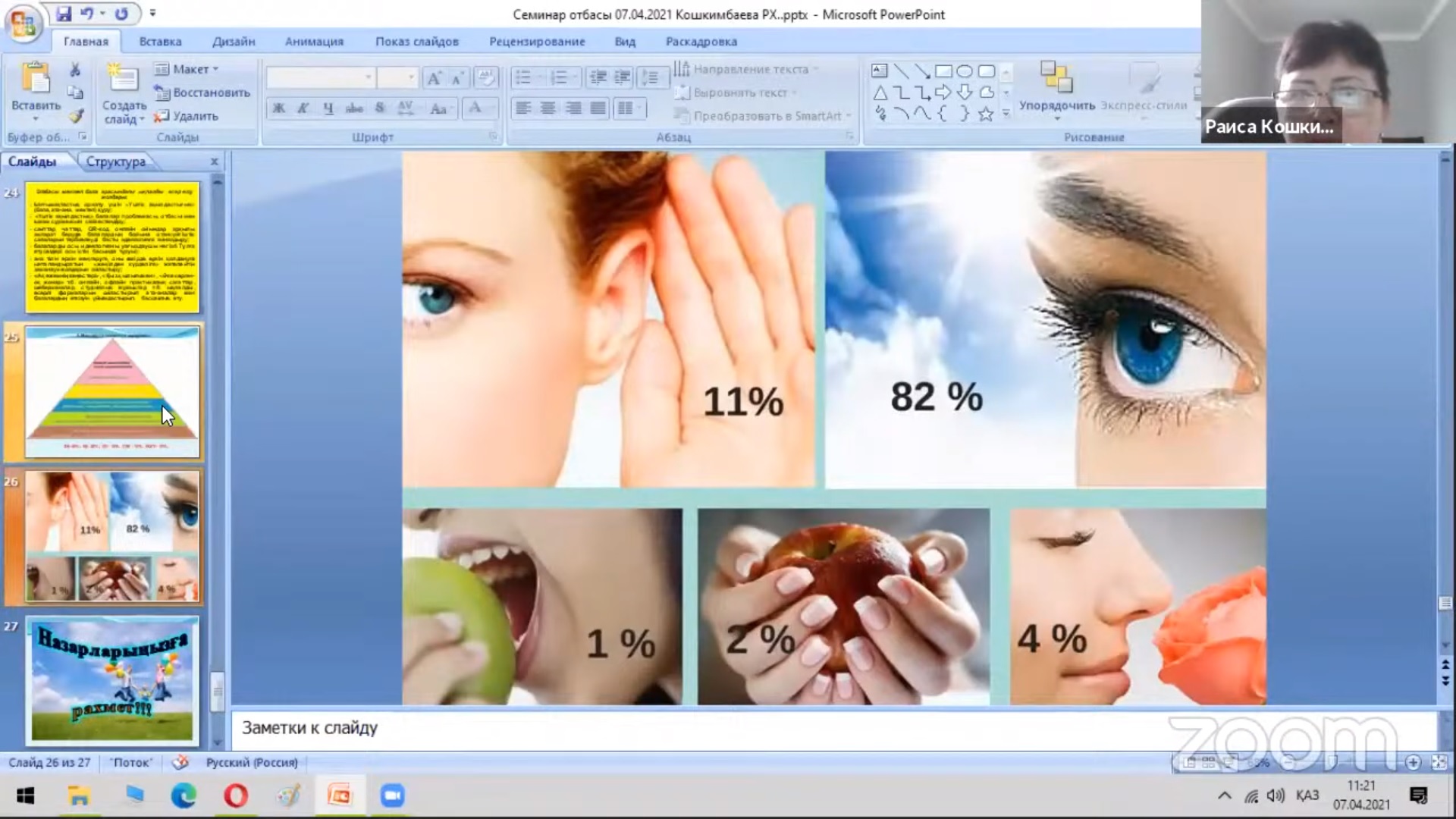Align text right
1456x819 pixels.
(x=573, y=108)
